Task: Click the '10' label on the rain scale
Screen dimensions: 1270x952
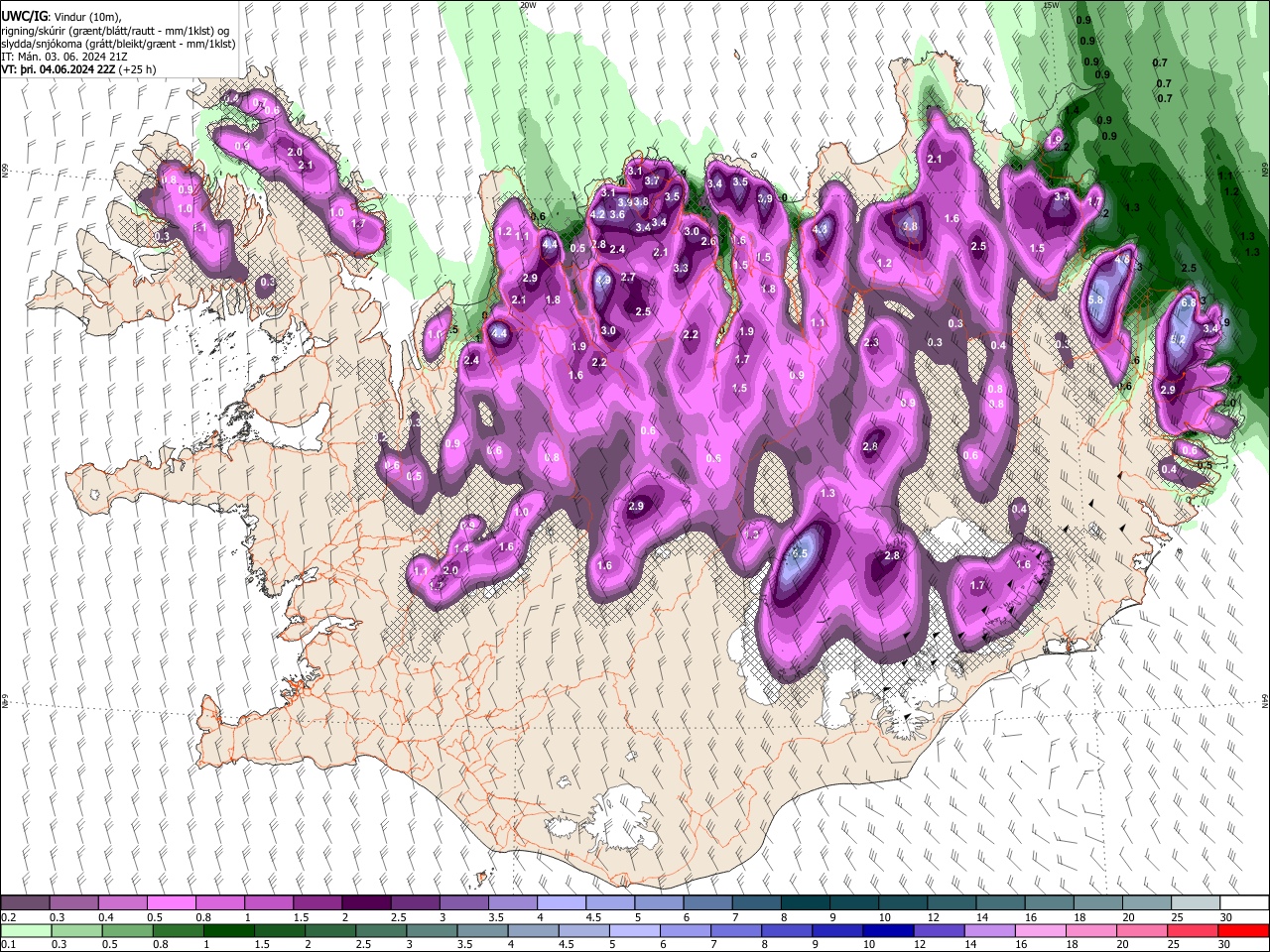Action: 869,945
